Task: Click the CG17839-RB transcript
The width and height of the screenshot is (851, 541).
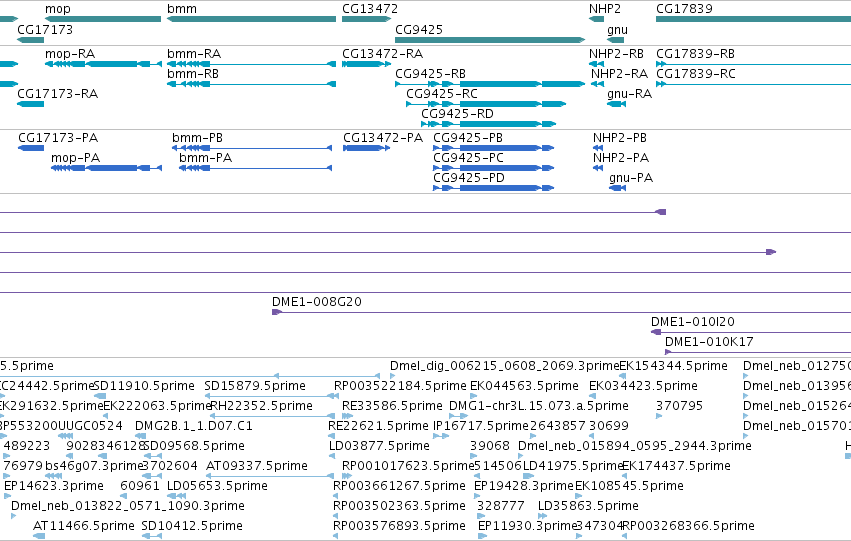Action: 753,64
